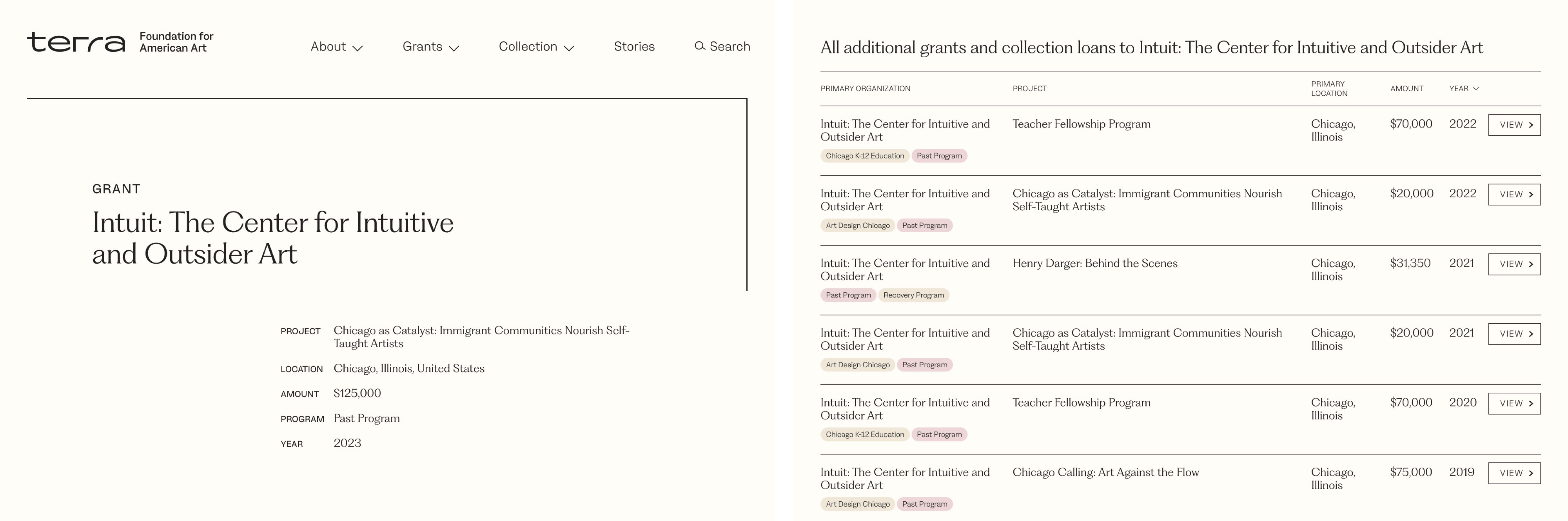Open the Grants dropdown menu
This screenshot has height=521, width=1568.
430,47
